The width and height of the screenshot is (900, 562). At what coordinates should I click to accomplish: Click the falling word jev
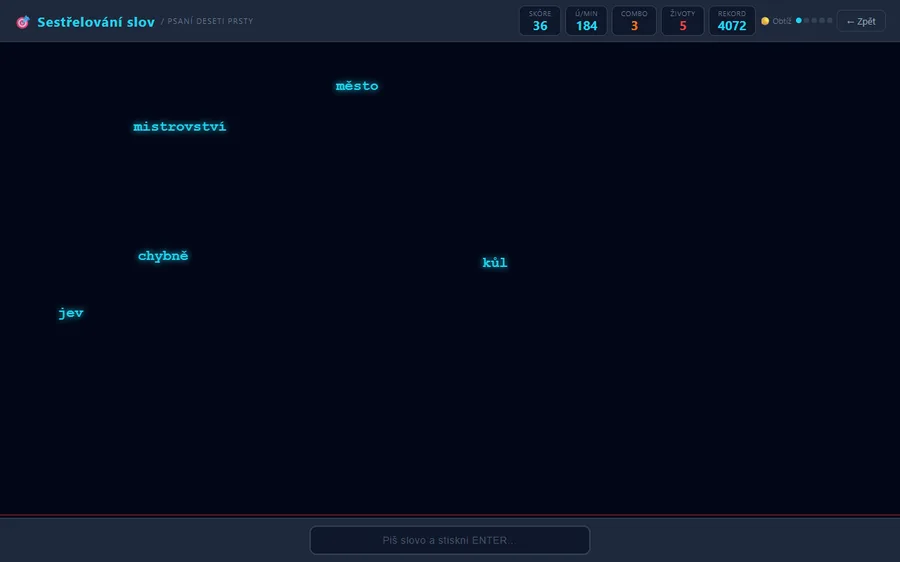pos(71,313)
